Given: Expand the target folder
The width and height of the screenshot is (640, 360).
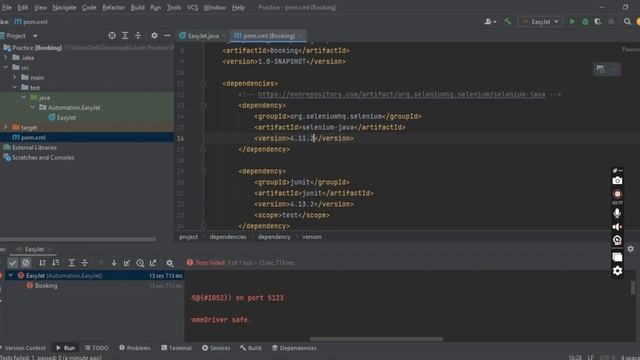Looking at the screenshot, I should pos(6,127).
